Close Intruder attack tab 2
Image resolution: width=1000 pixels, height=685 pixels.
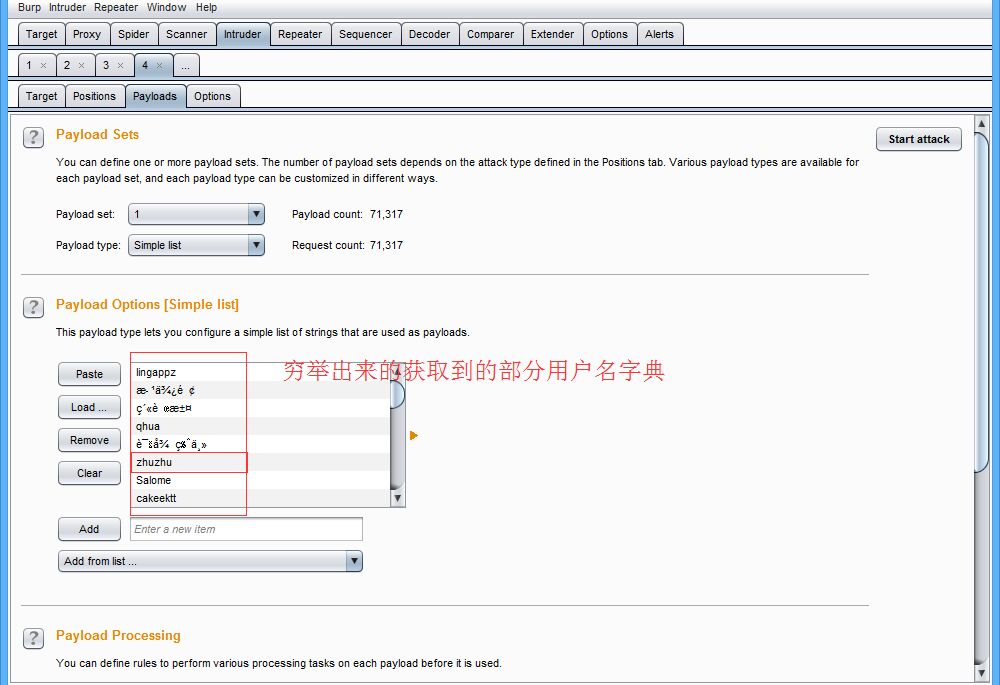(x=81, y=65)
